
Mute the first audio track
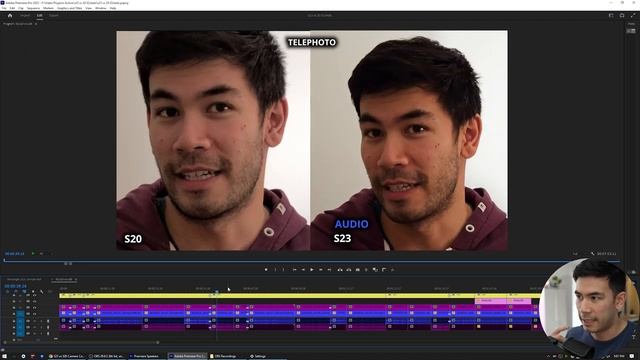(x=35, y=320)
